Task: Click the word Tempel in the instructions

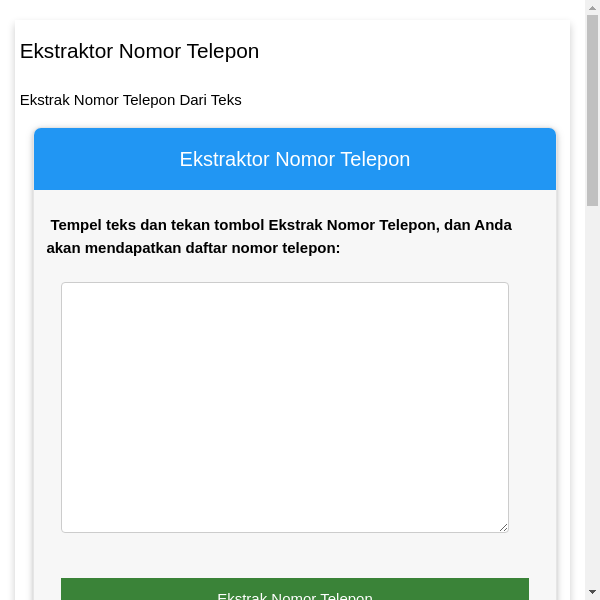Action: 76,225
